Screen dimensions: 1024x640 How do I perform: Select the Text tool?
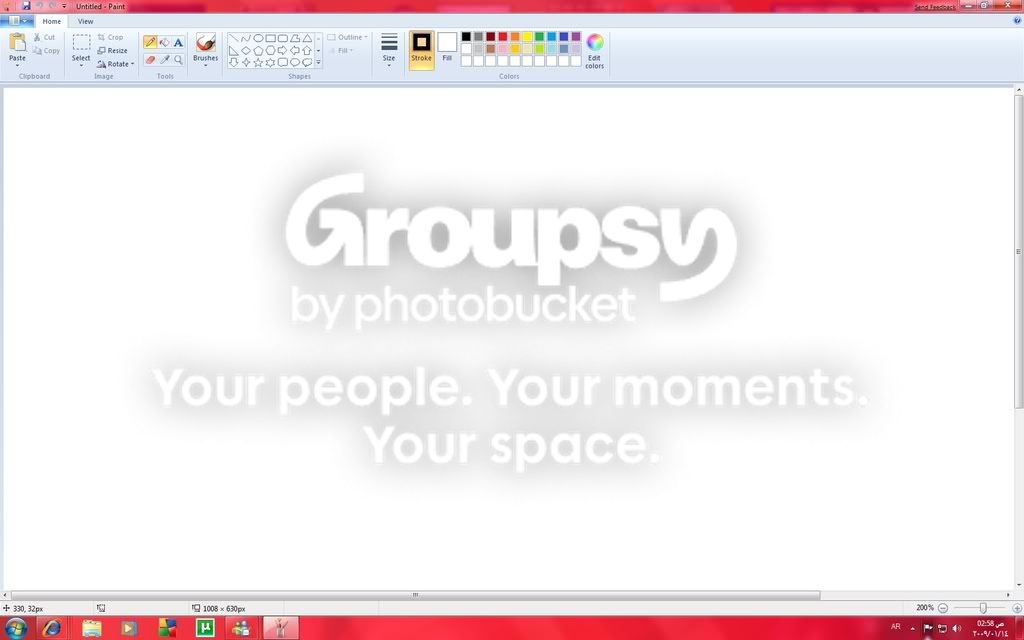[x=178, y=42]
